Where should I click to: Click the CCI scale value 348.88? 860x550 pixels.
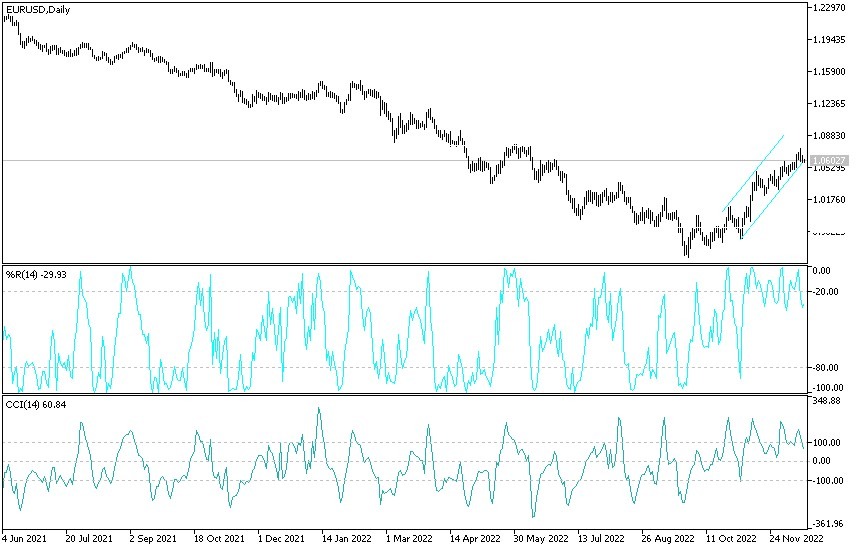(827, 401)
